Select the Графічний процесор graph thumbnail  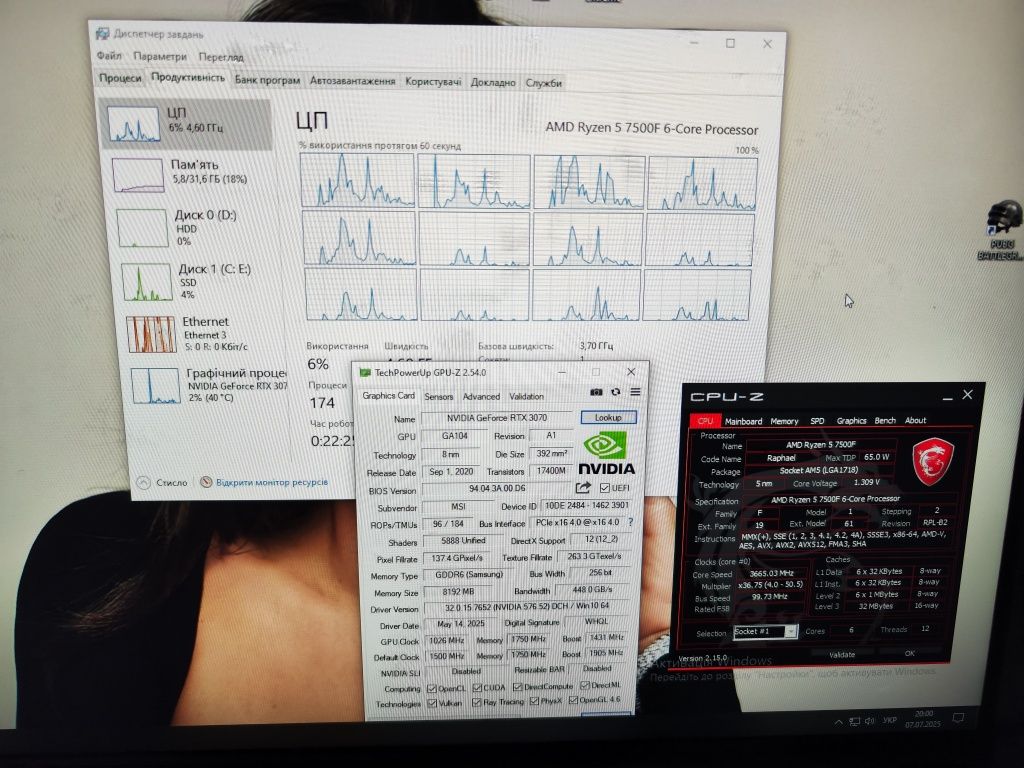pos(155,385)
